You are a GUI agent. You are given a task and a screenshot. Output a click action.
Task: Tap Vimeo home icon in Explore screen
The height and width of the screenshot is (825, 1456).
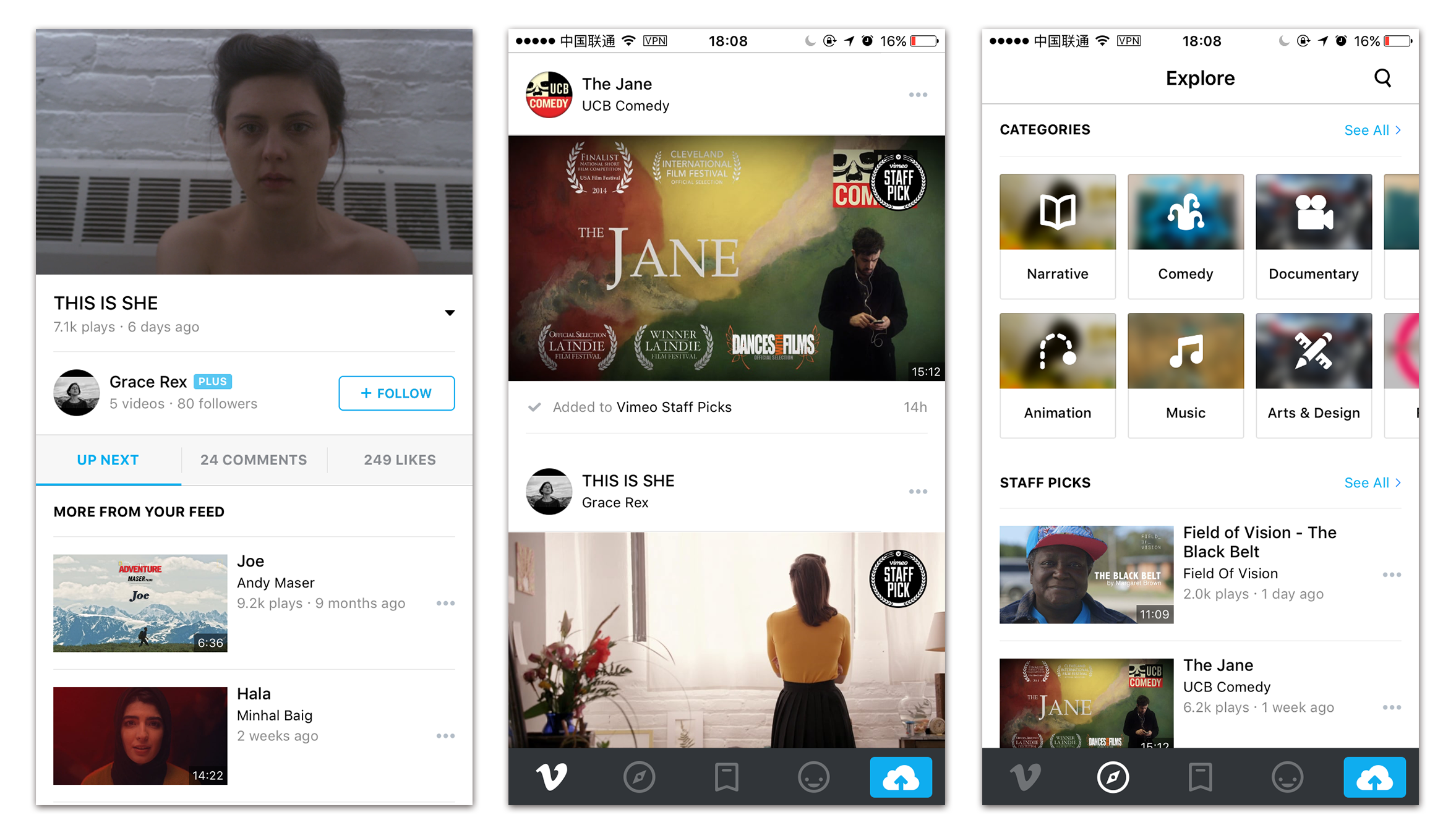[1025, 777]
